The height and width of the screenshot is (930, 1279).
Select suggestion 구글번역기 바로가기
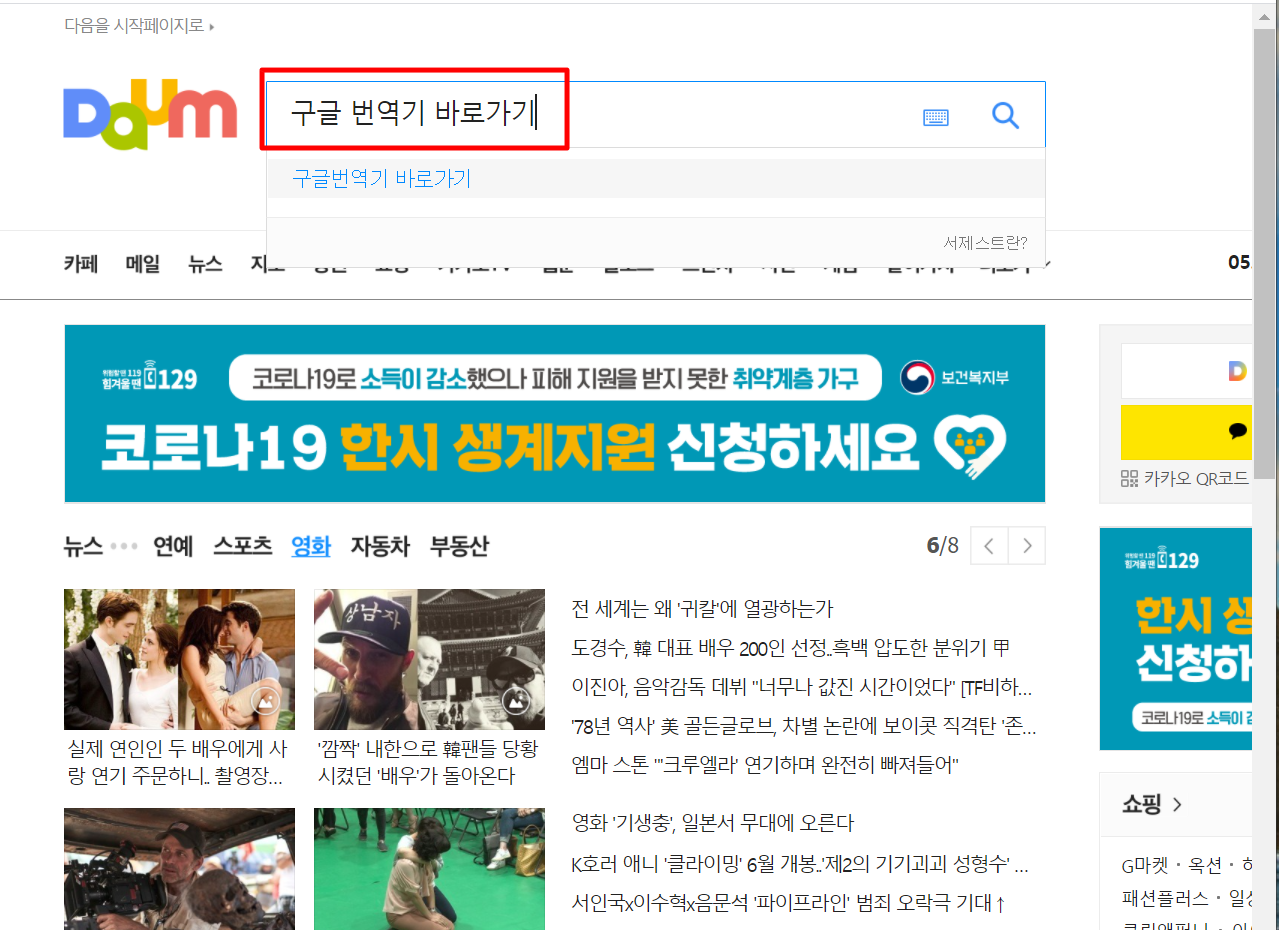click(x=656, y=179)
